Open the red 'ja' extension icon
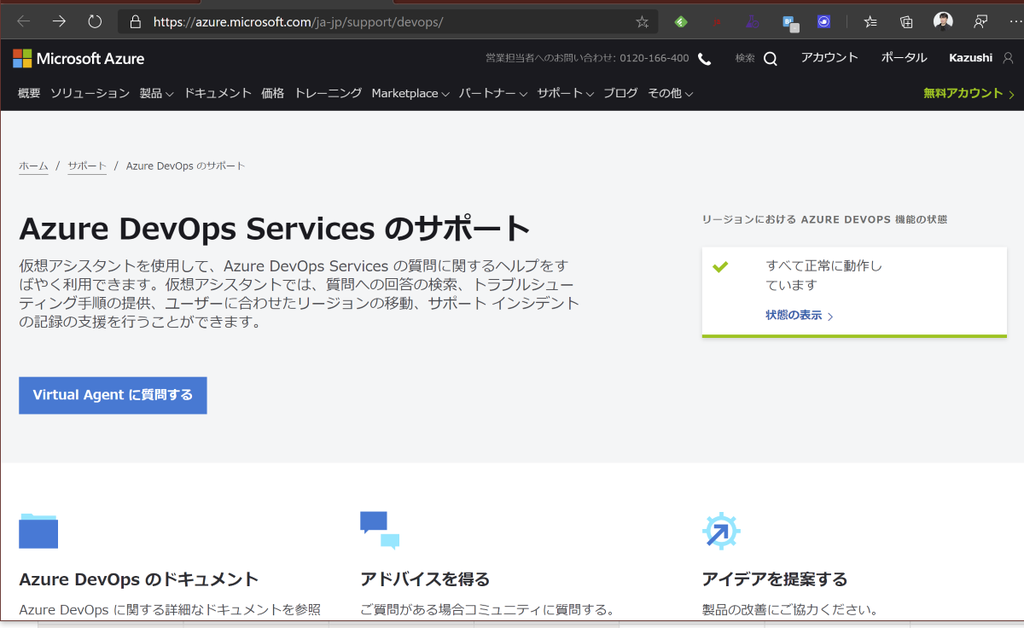This screenshot has height=628, width=1024. (x=716, y=22)
